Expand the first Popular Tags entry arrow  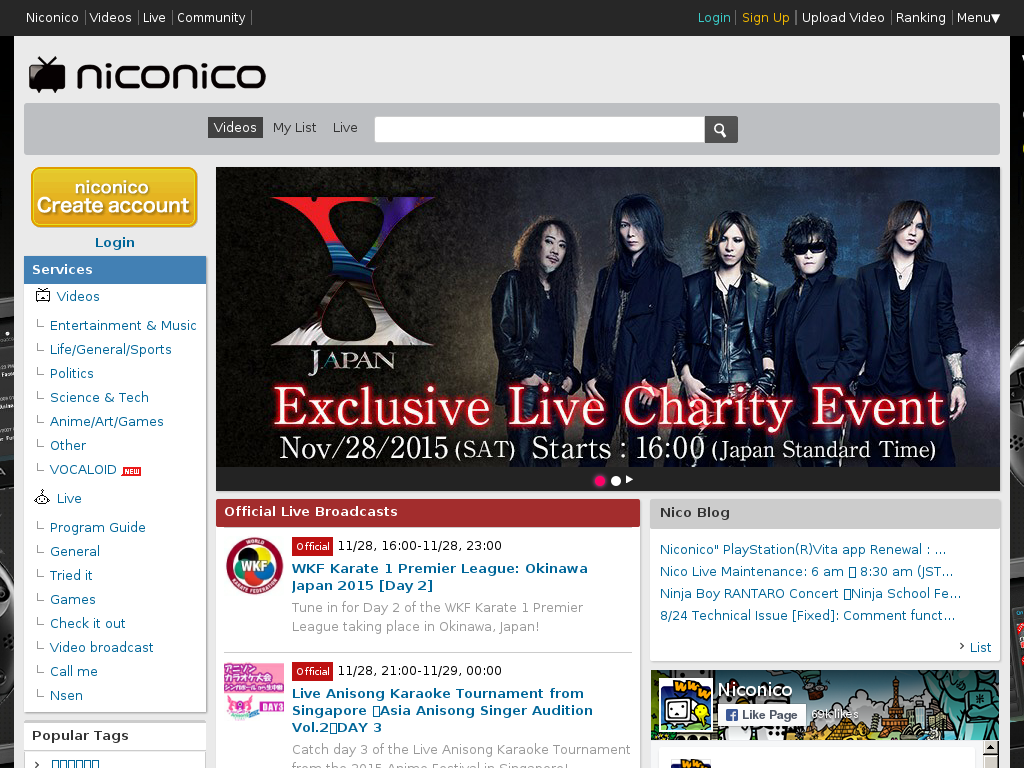37,764
